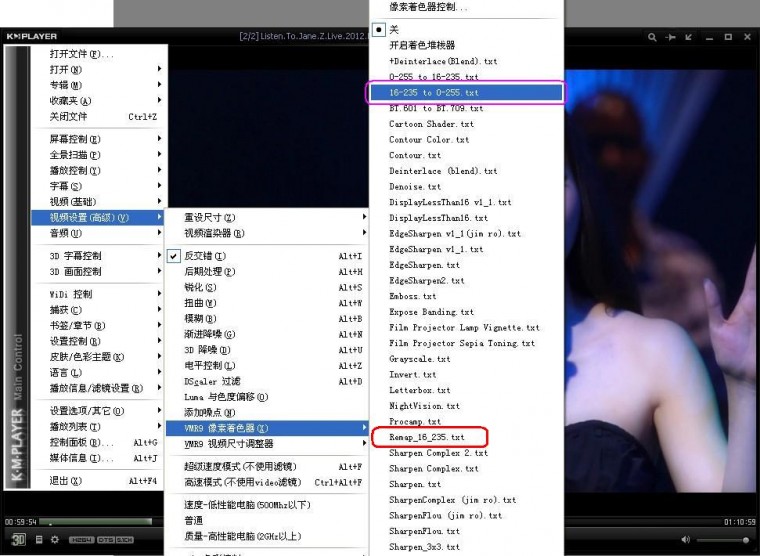Adjust the volume slider handle

pos(746,540)
